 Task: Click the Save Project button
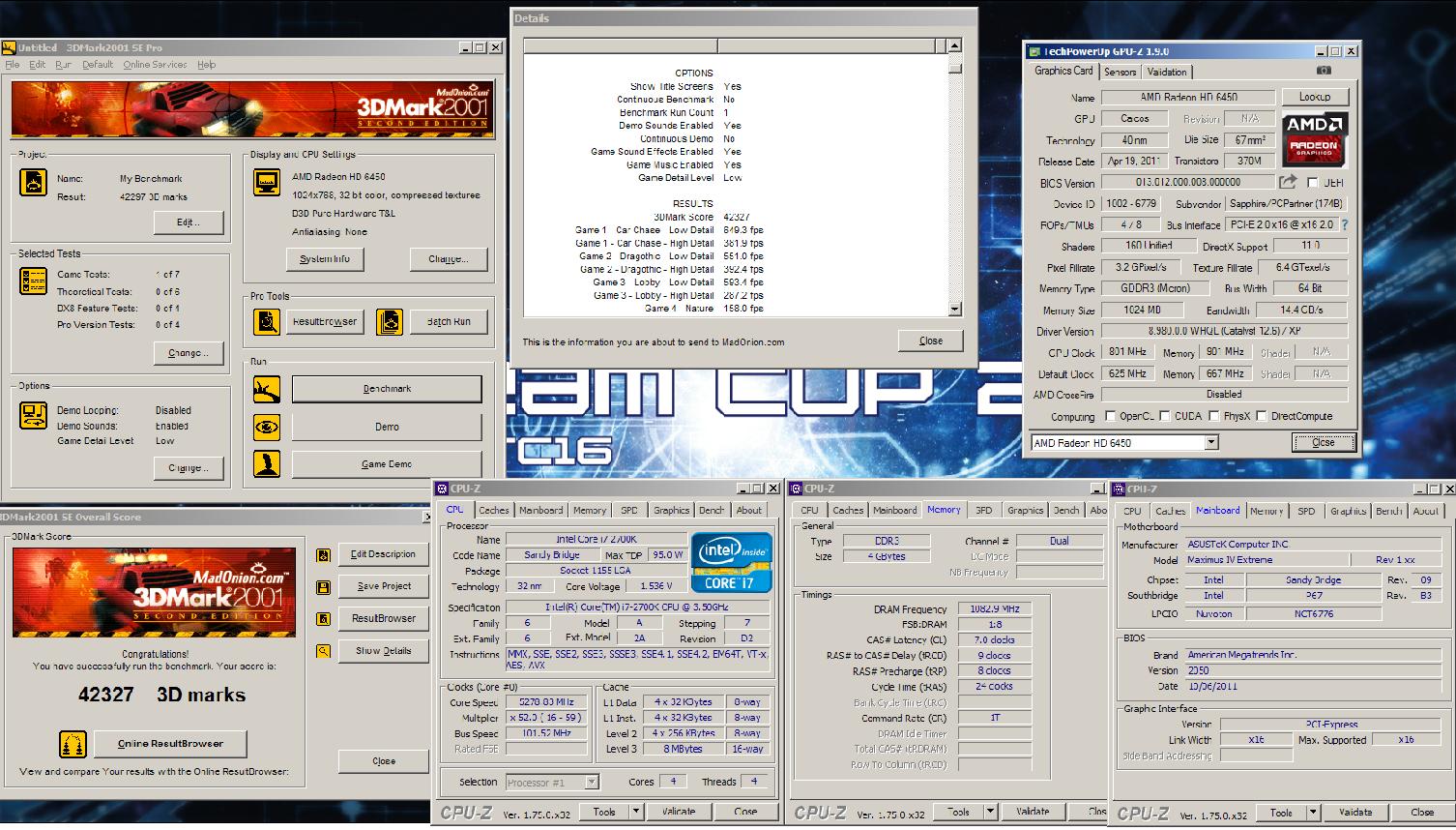(383, 586)
